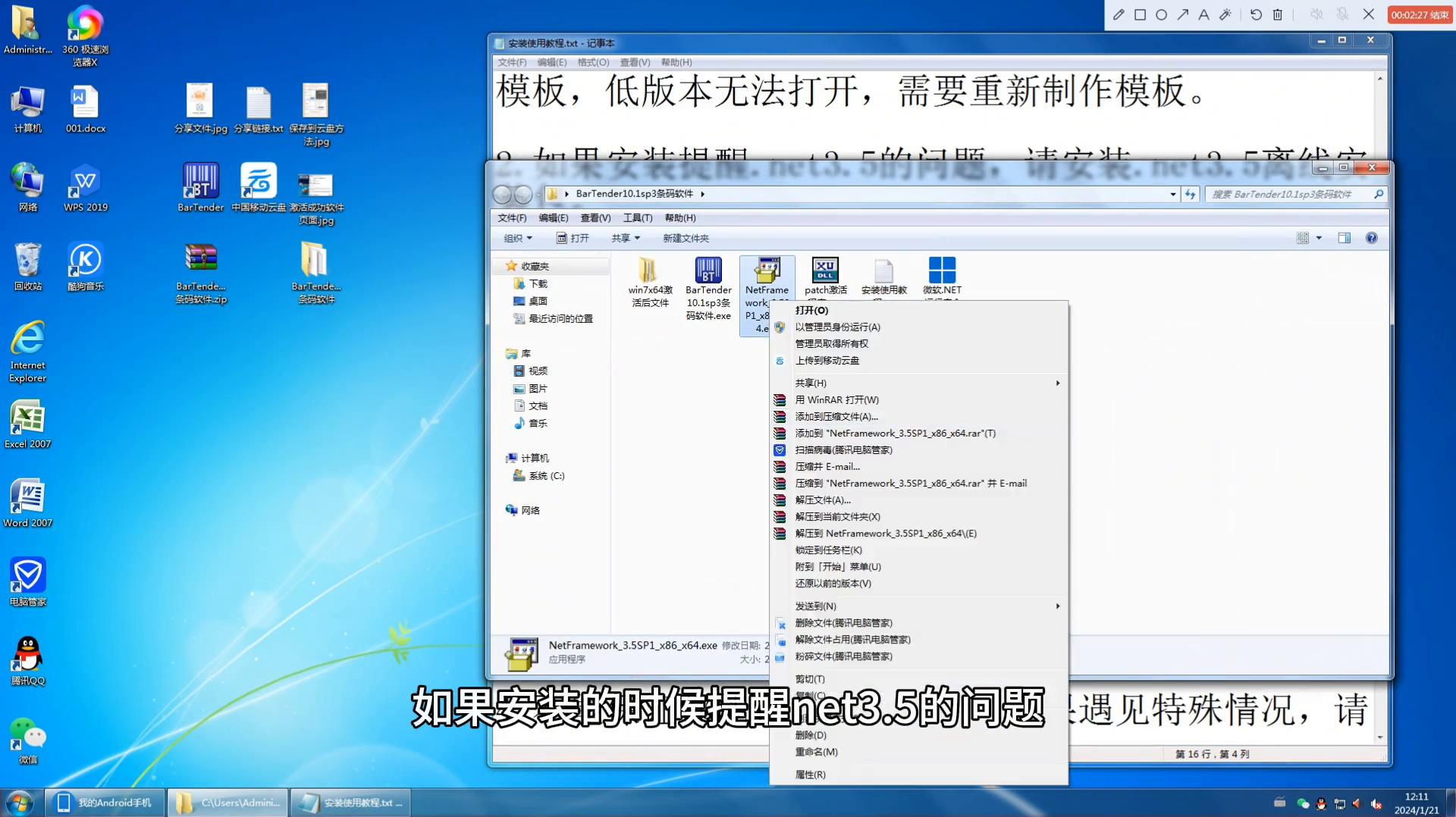Screen dimensions: 1456x817
Task: Expand the 发送到(N) submenu in context menu
Action: [x=918, y=606]
